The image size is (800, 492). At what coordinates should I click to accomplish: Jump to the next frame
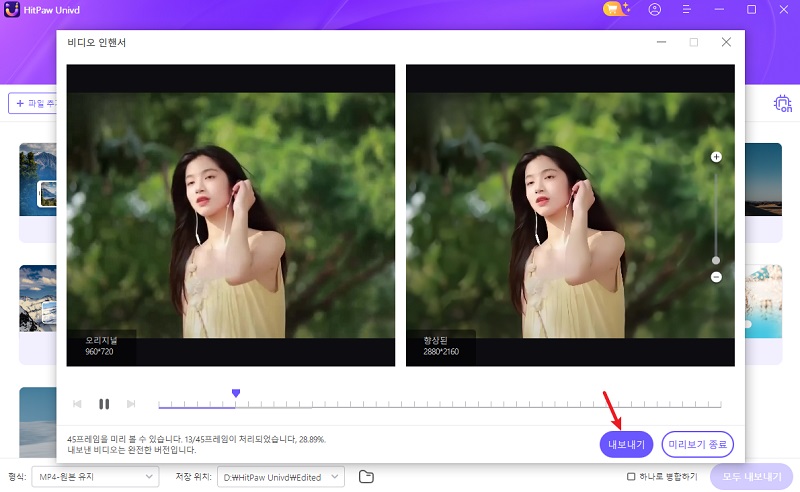(x=131, y=404)
